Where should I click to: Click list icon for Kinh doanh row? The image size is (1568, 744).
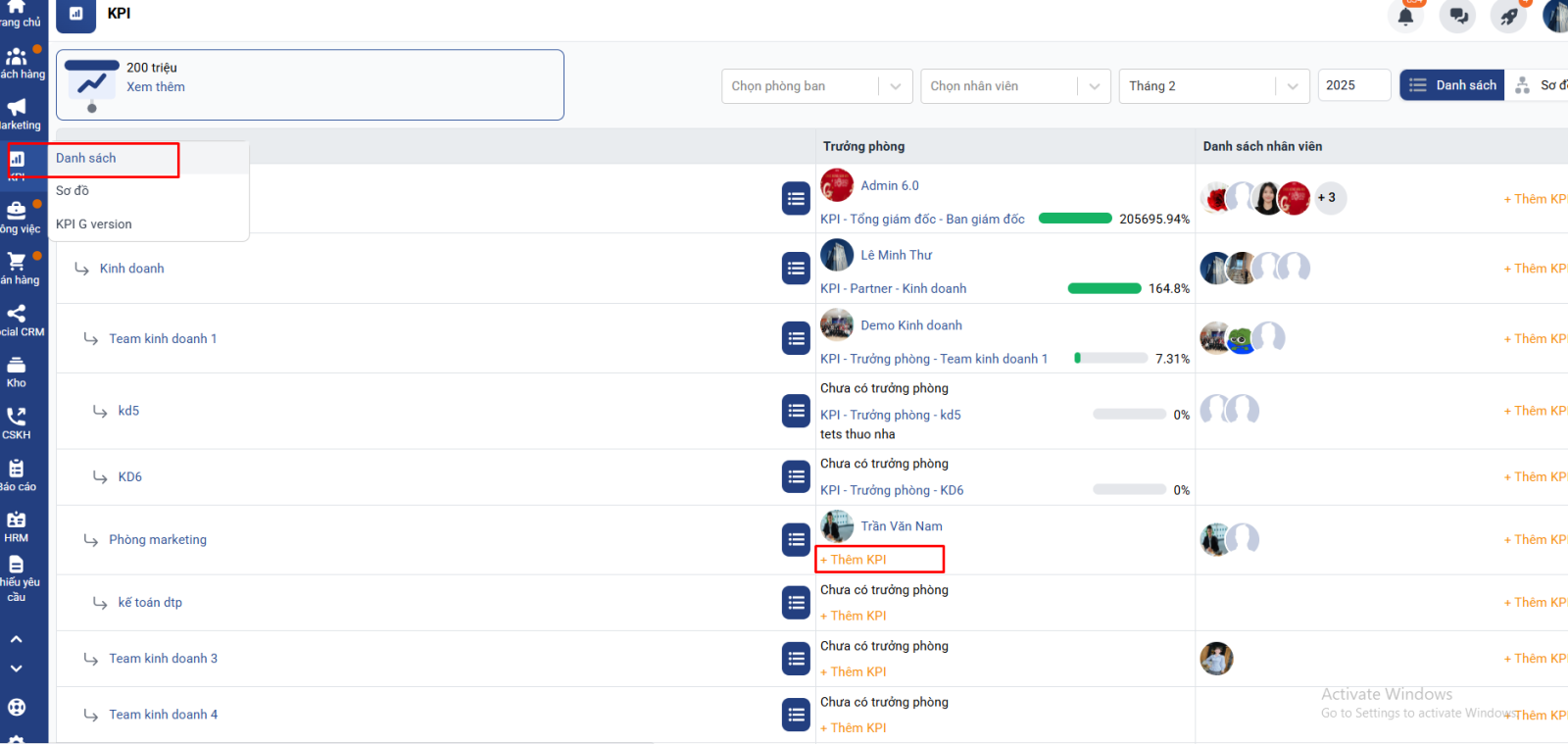point(796,269)
